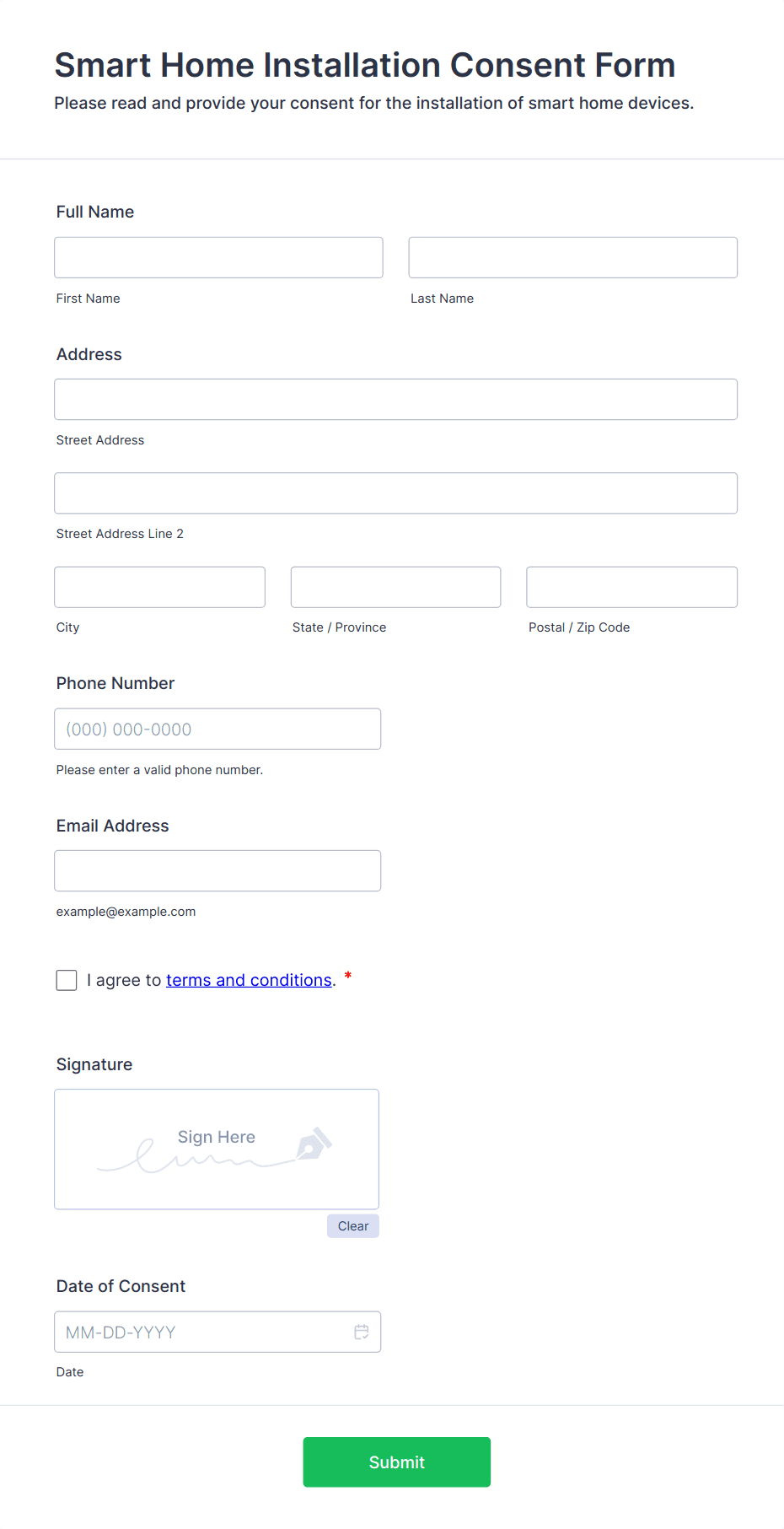Check the terms and conditions agreement box

click(67, 980)
